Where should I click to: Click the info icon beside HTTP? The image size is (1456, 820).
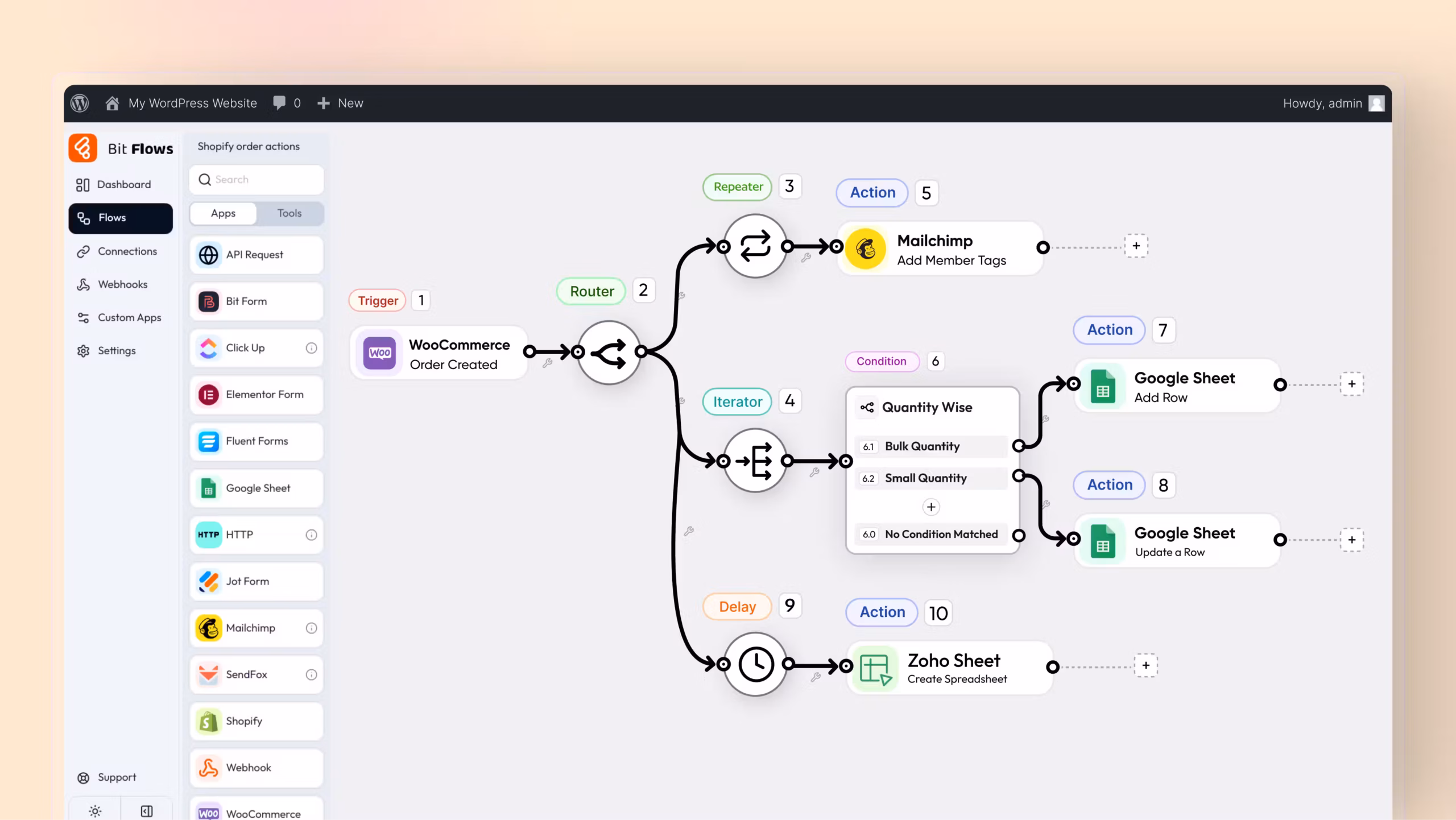(311, 535)
